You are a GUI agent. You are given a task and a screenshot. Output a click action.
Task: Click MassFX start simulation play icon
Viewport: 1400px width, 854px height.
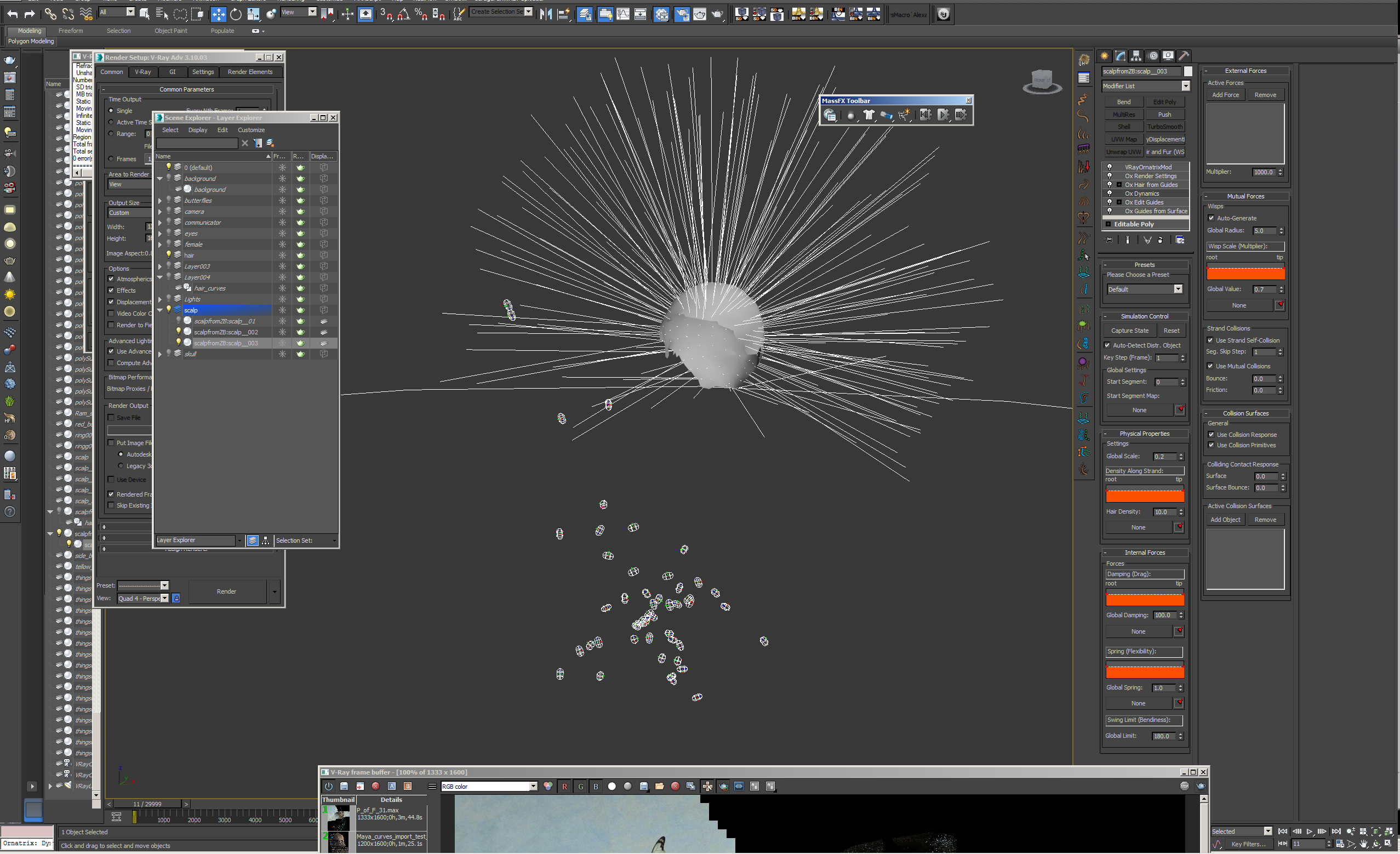(943, 115)
